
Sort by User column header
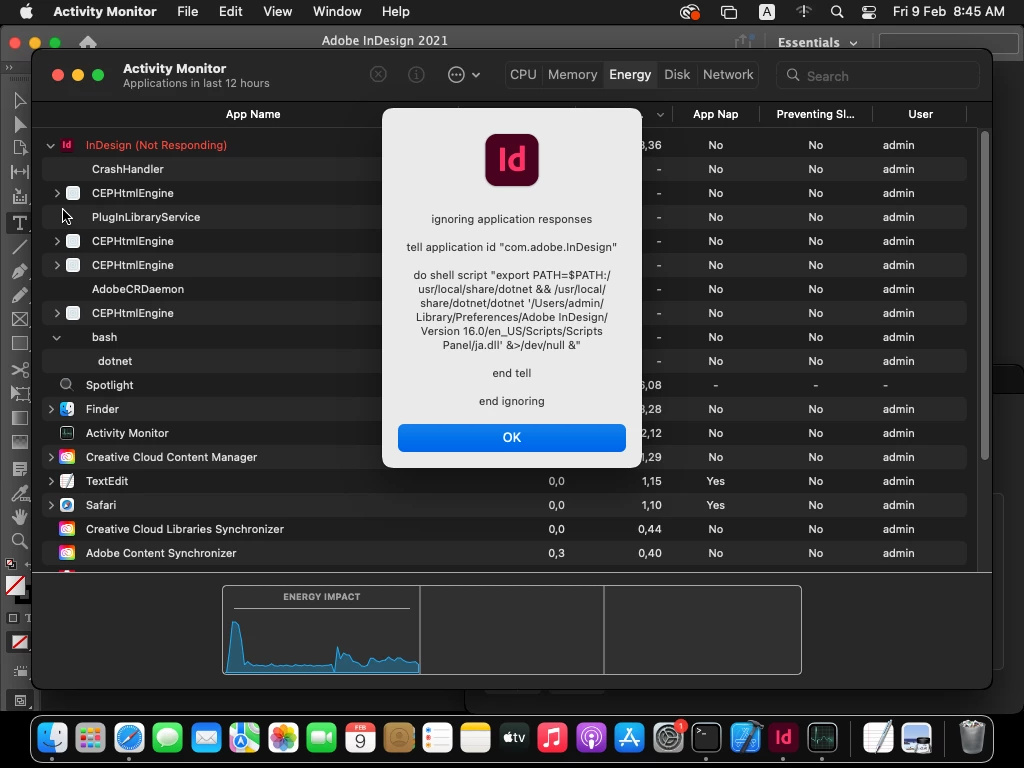pos(920,114)
